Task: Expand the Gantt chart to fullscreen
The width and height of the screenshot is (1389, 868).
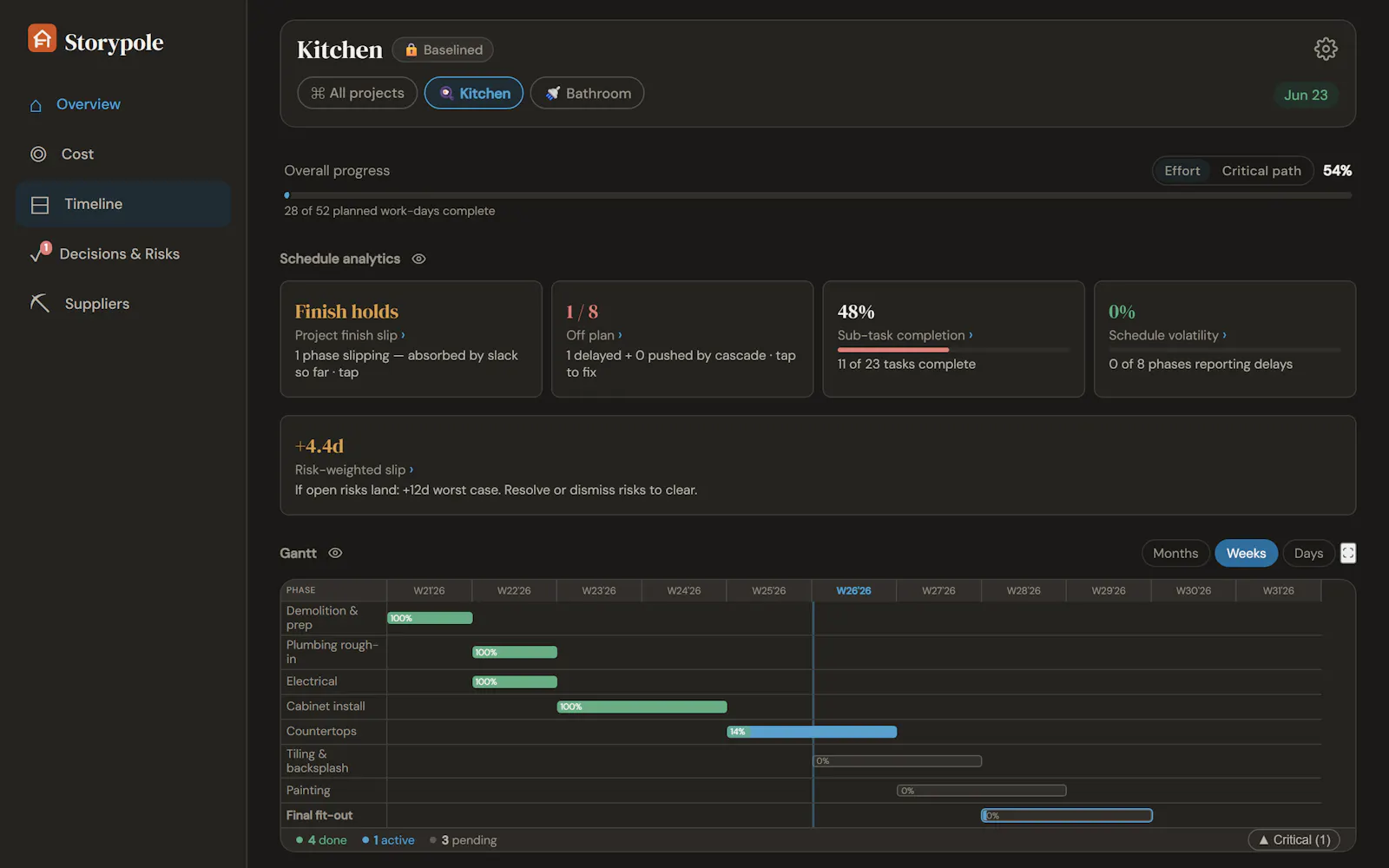Action: click(x=1348, y=553)
